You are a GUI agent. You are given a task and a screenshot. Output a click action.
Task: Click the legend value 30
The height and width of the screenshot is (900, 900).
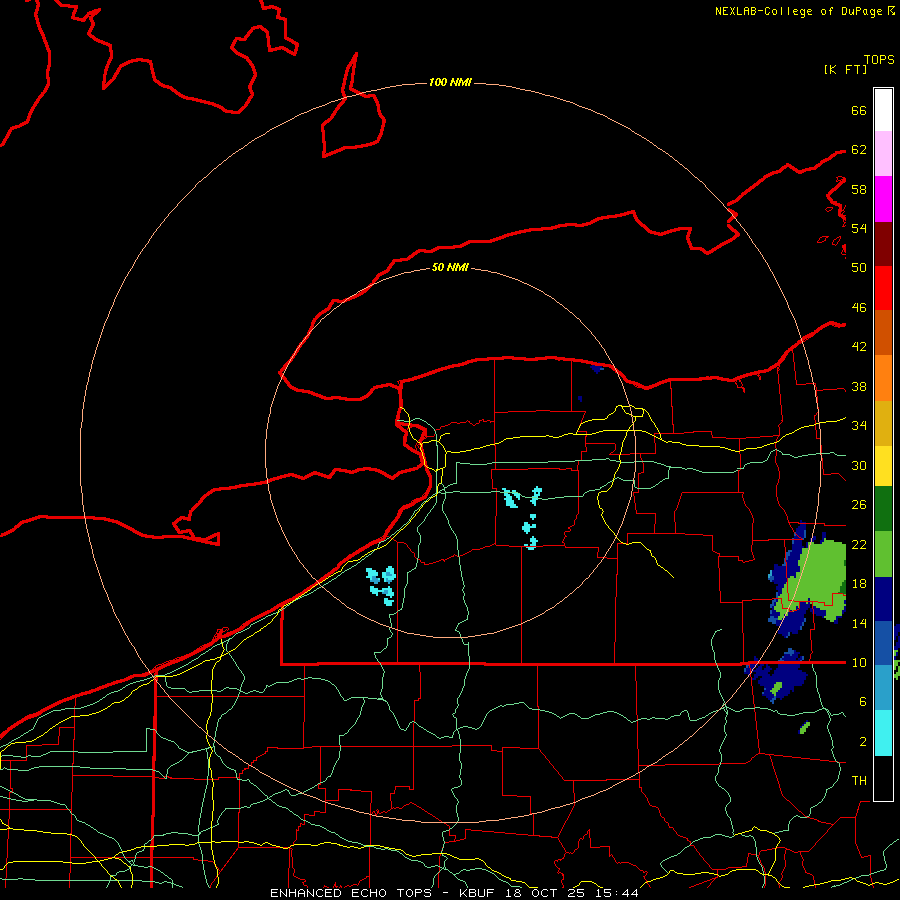pos(859,465)
